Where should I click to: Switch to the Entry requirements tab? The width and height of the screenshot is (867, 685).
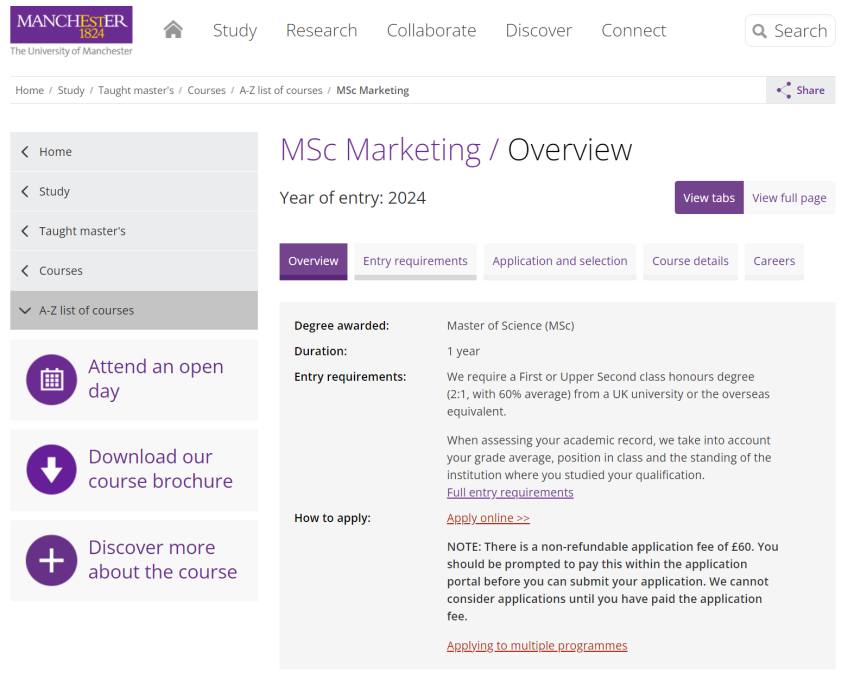(x=415, y=262)
